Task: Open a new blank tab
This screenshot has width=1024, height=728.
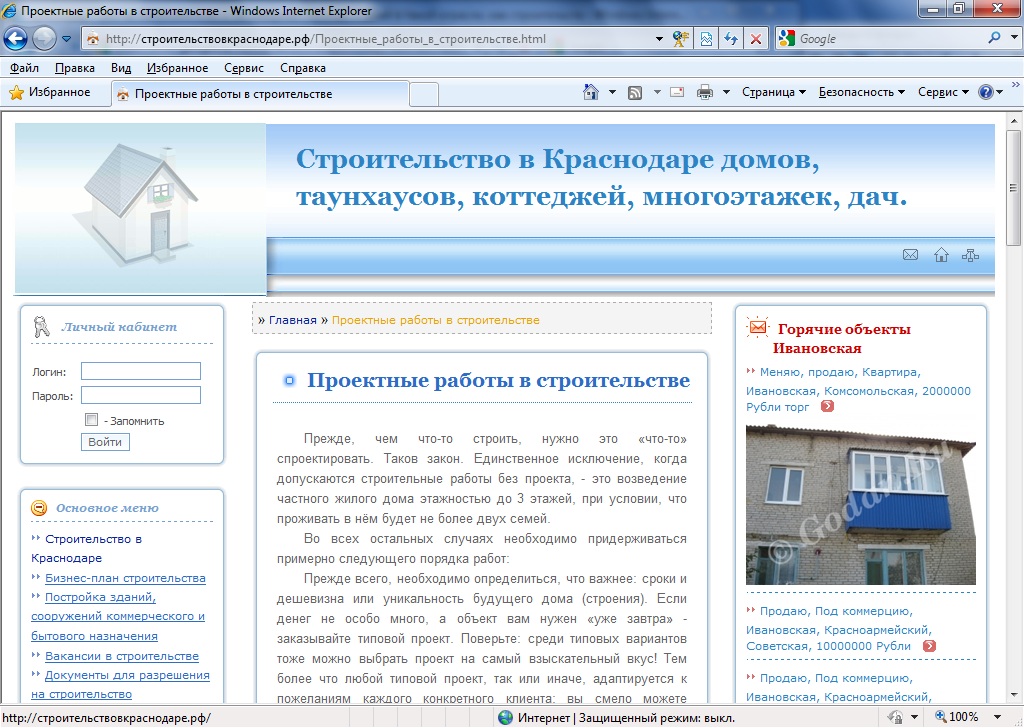Action: [x=424, y=95]
